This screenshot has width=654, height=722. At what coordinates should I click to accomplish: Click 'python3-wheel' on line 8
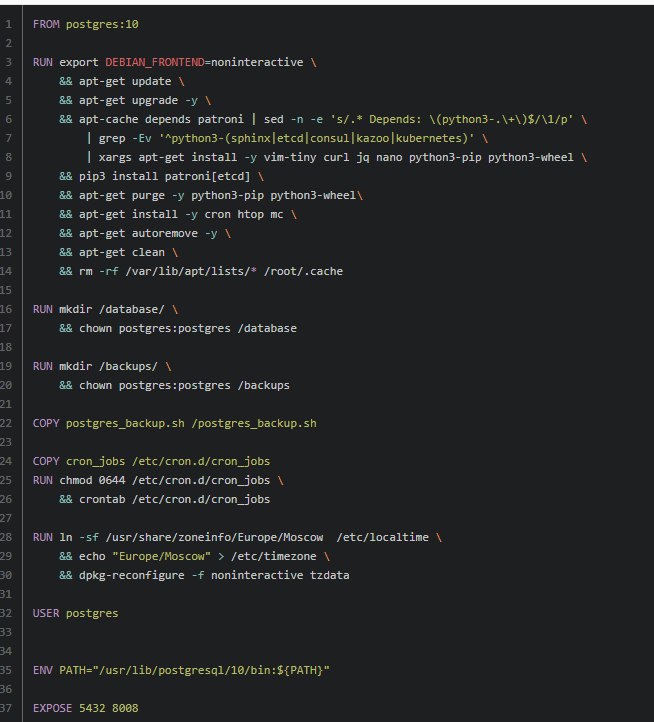pyautogui.click(x=531, y=157)
